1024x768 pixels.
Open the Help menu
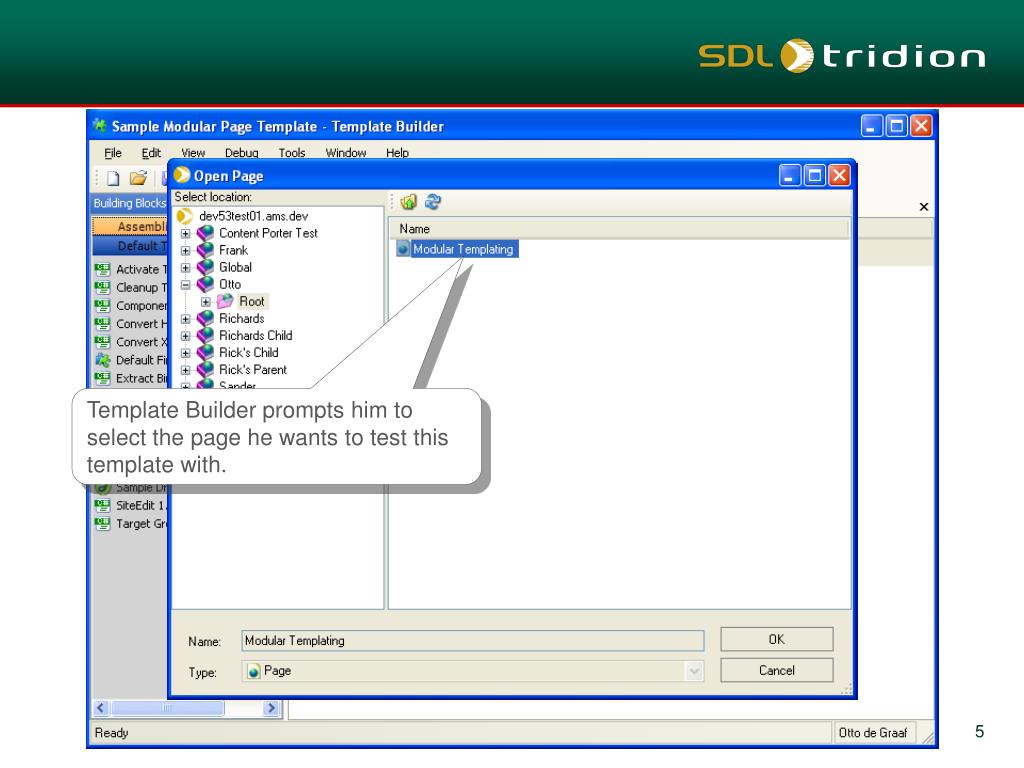tap(397, 153)
